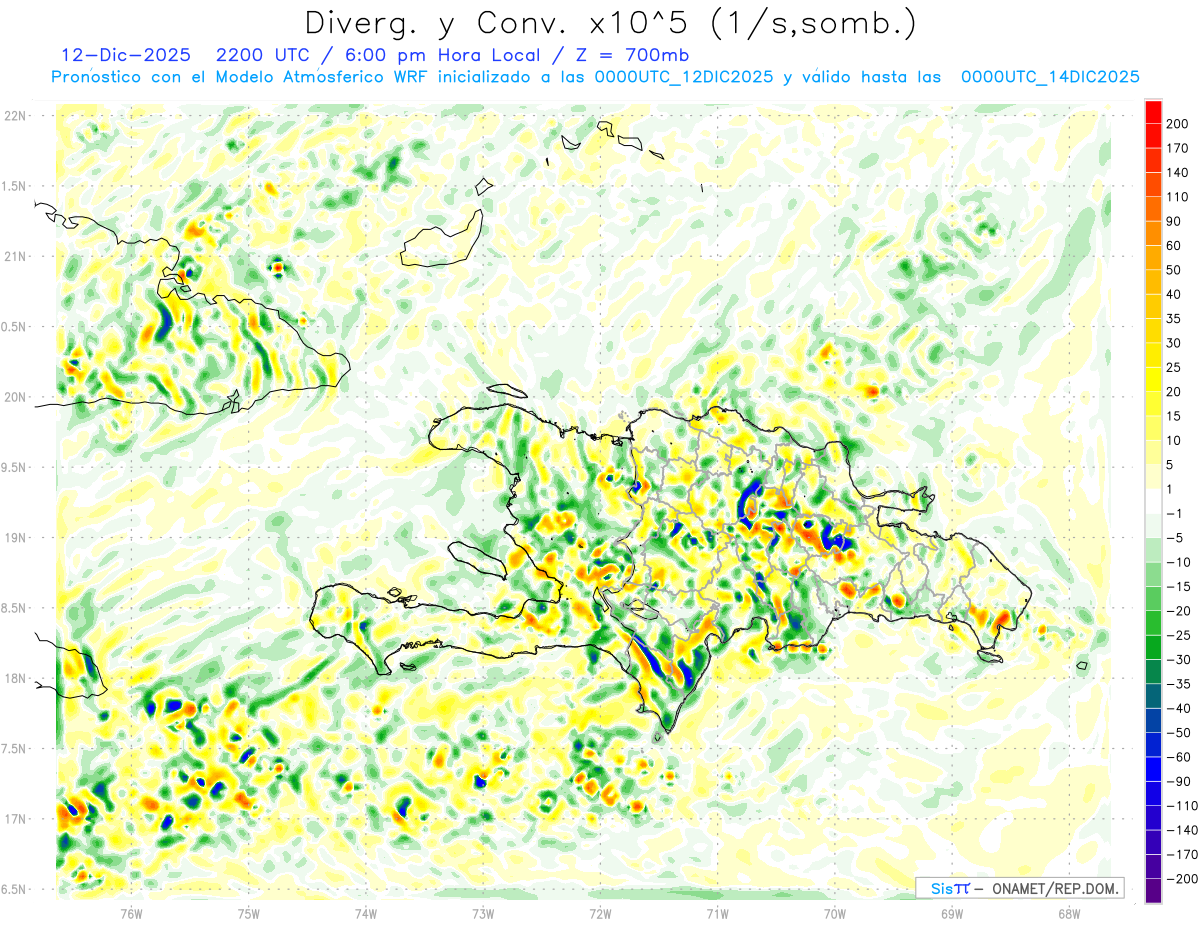1200x927 pixels.
Task: Pick the white colorbar segment between 1 and -1
Action: click(1153, 502)
